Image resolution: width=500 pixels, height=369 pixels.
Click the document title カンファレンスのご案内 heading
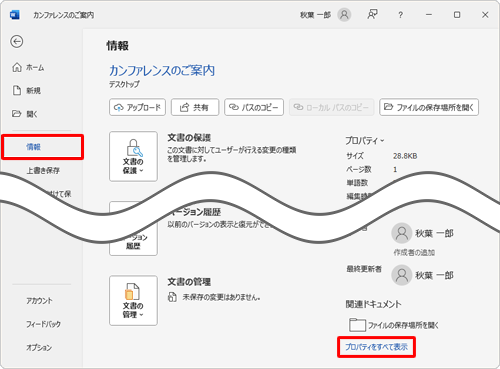[162, 70]
